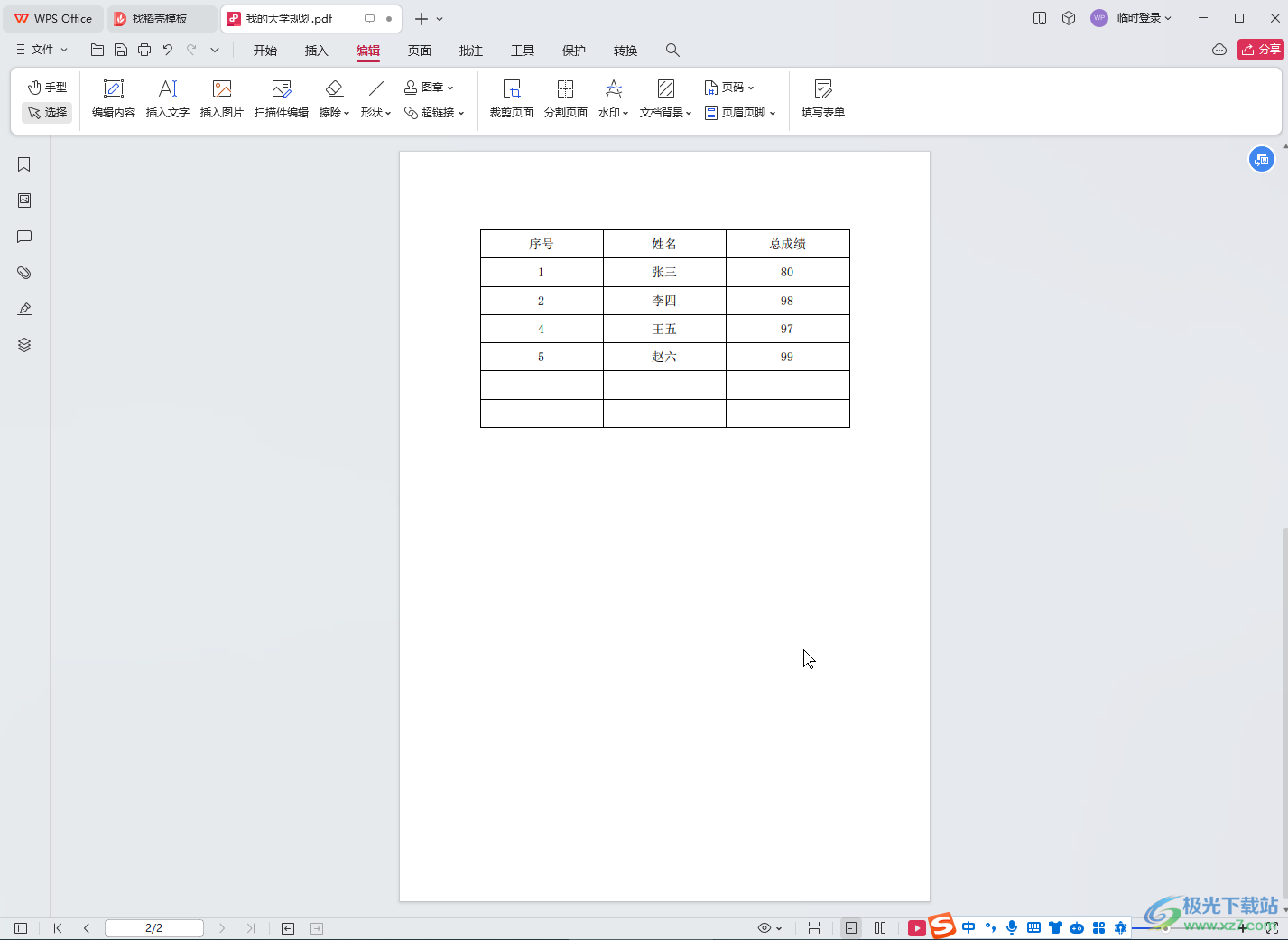Open the eye protection mode dropdown
Image resolution: width=1288 pixels, height=940 pixels.
click(770, 928)
